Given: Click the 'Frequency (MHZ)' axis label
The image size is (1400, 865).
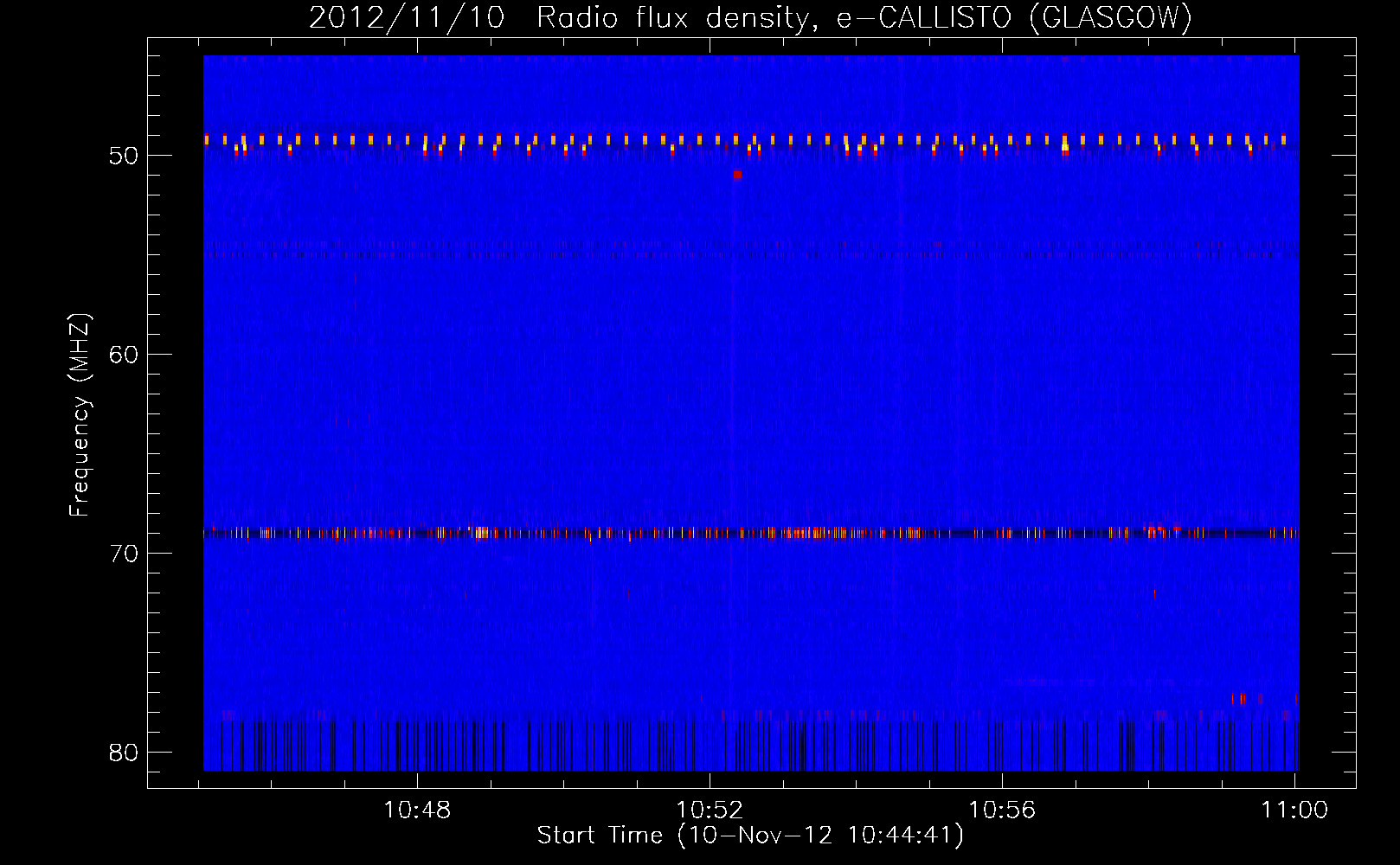Looking at the screenshot, I should [80, 415].
